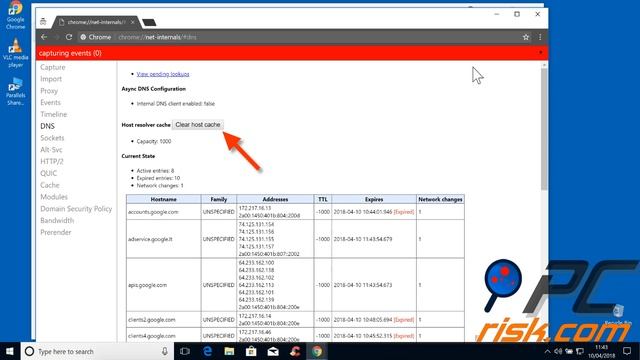640x360 pixels.
Task: Click the Type here to search box
Action: (x=97, y=351)
